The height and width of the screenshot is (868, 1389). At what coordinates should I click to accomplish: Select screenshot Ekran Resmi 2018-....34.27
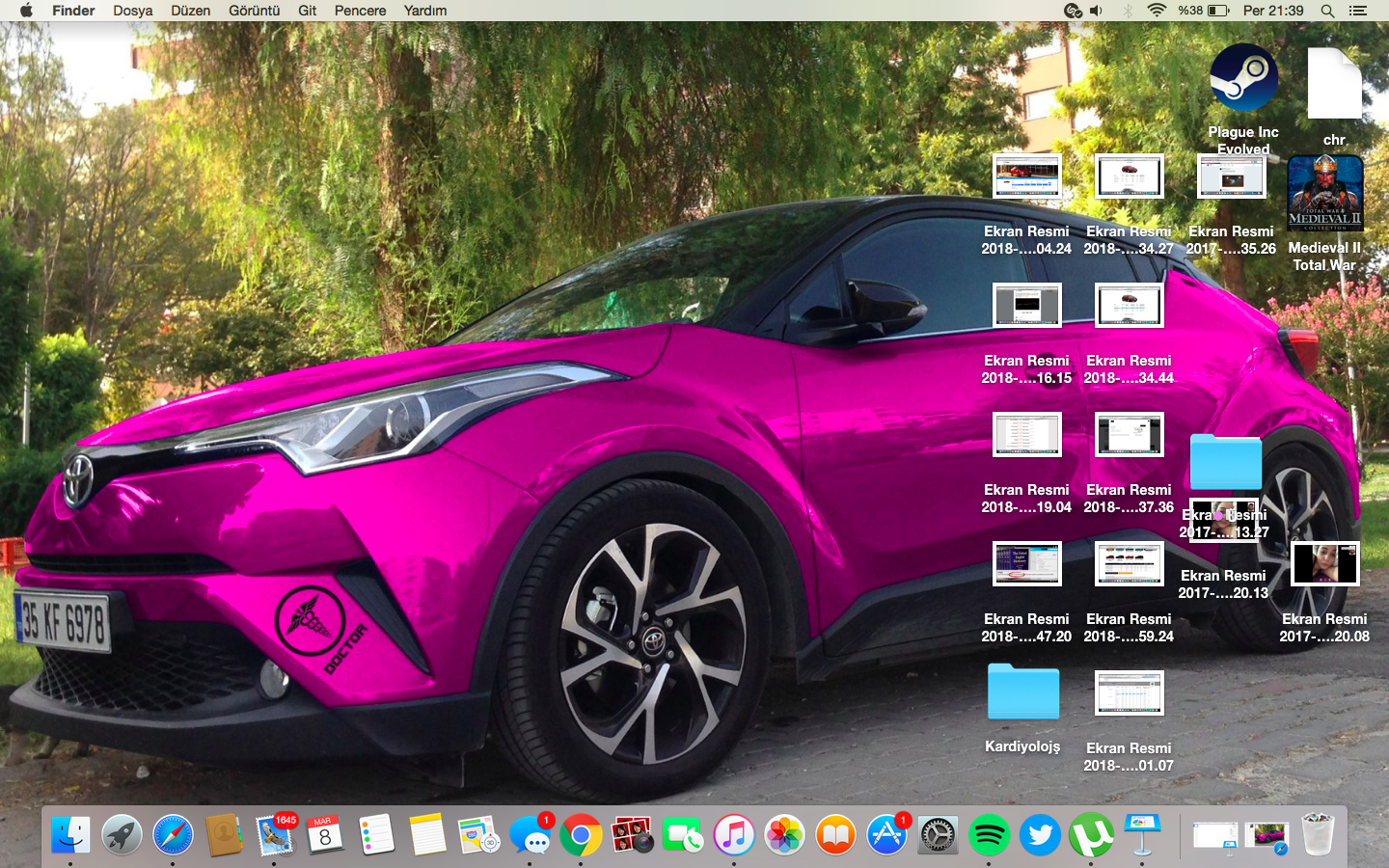(x=1130, y=176)
